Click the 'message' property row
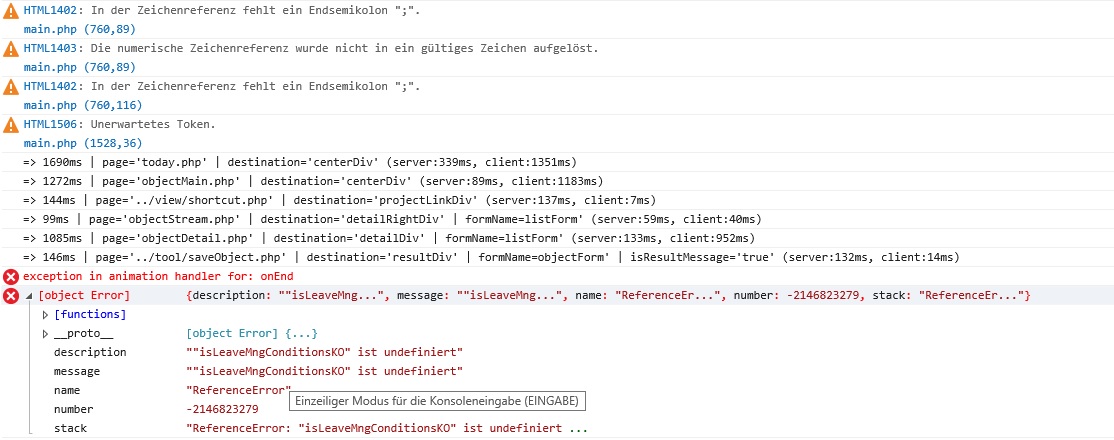This screenshot has height=440, width=1114. (x=79, y=371)
